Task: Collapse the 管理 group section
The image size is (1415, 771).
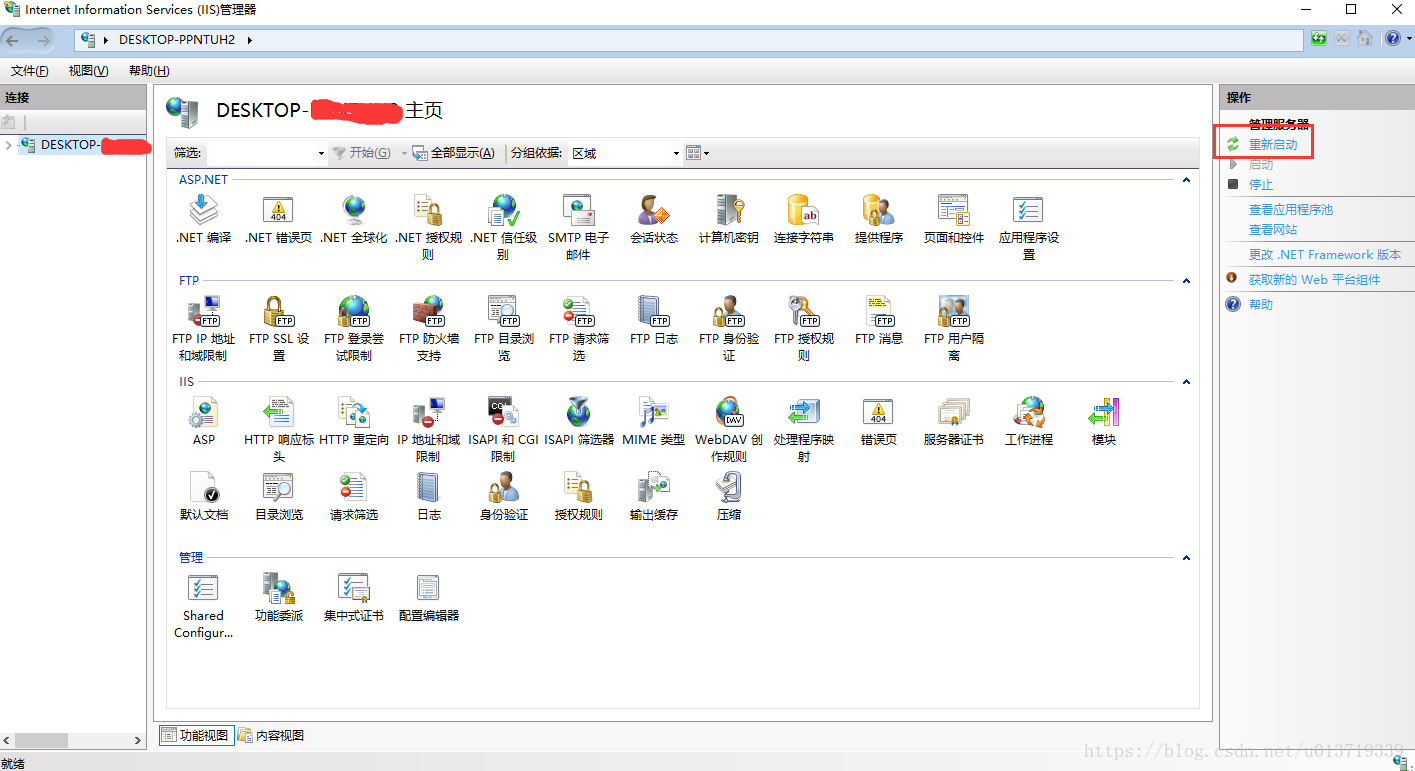Action: pyautogui.click(x=1187, y=558)
